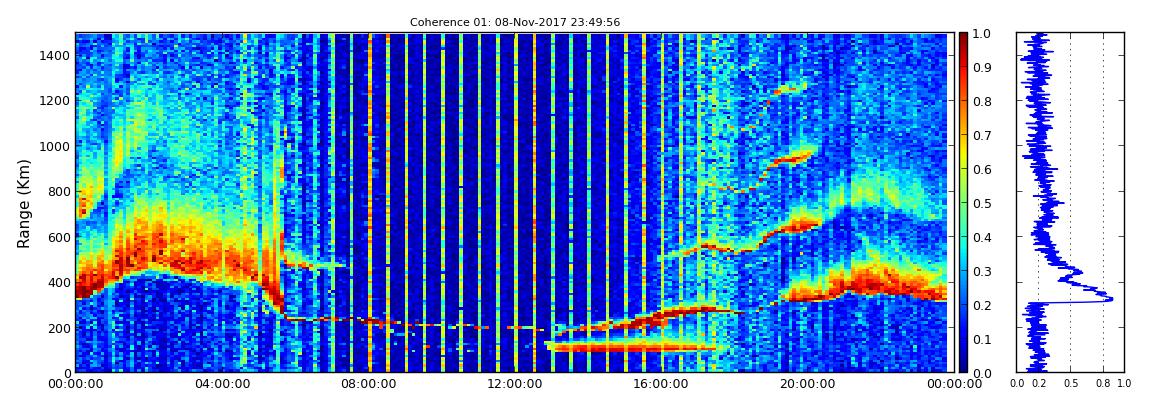Image resolution: width=1150 pixels, height=407 pixels.
Task: Click the colorbar label 0.4
Action: pos(984,238)
